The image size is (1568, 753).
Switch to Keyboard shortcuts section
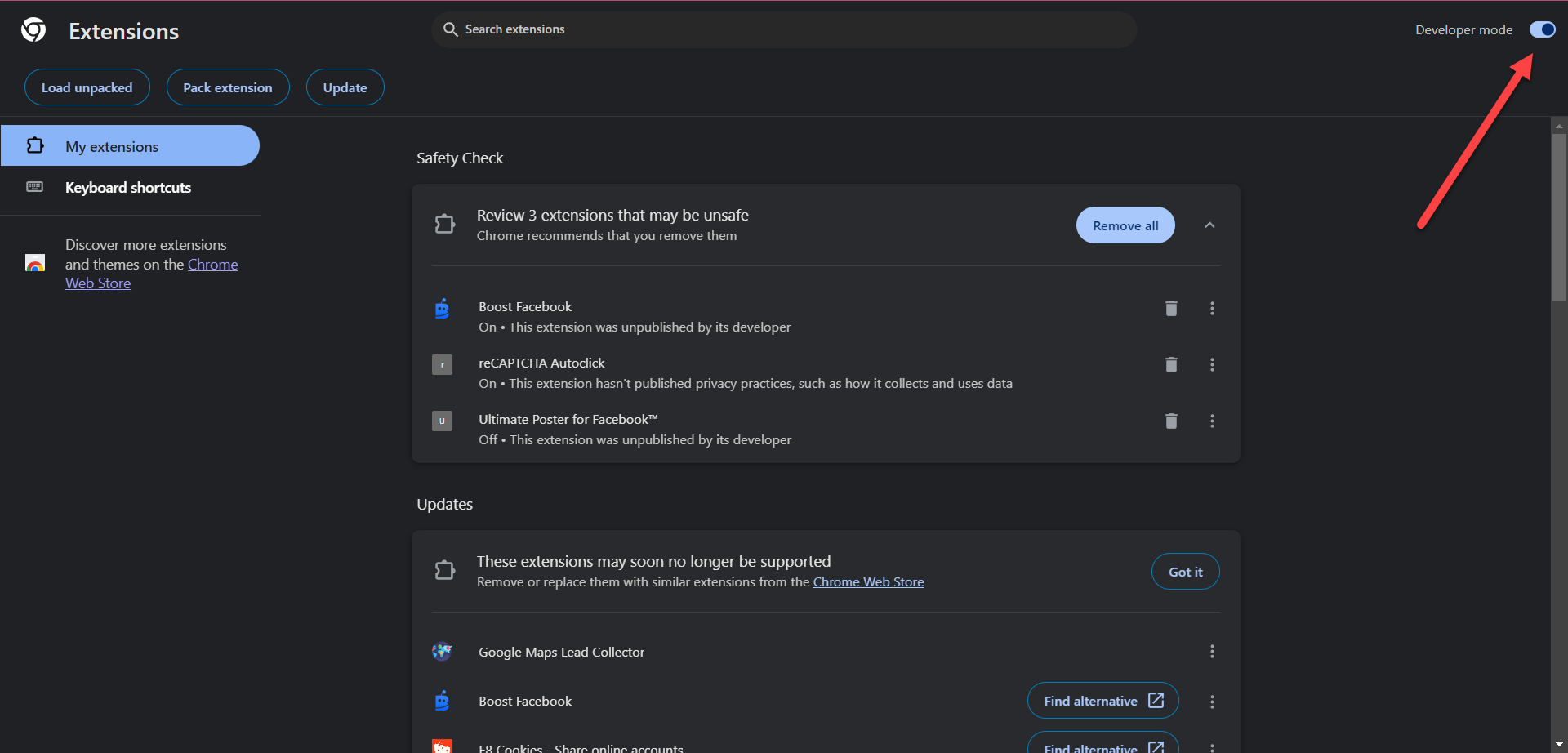click(x=127, y=187)
